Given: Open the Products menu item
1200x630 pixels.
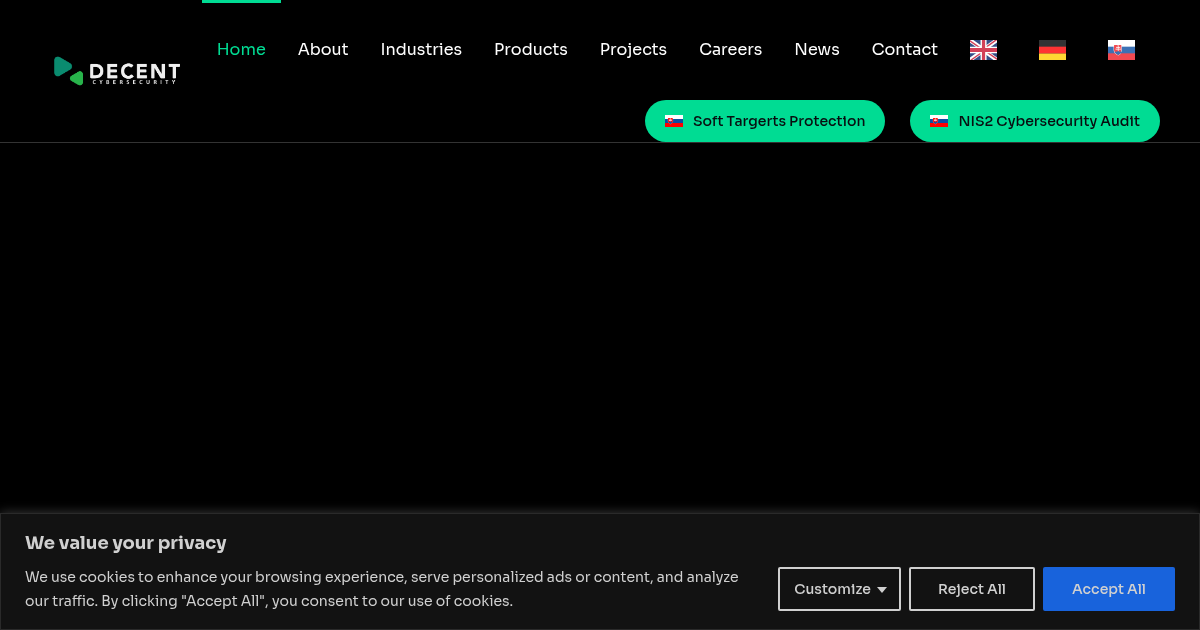Looking at the screenshot, I should point(531,49).
